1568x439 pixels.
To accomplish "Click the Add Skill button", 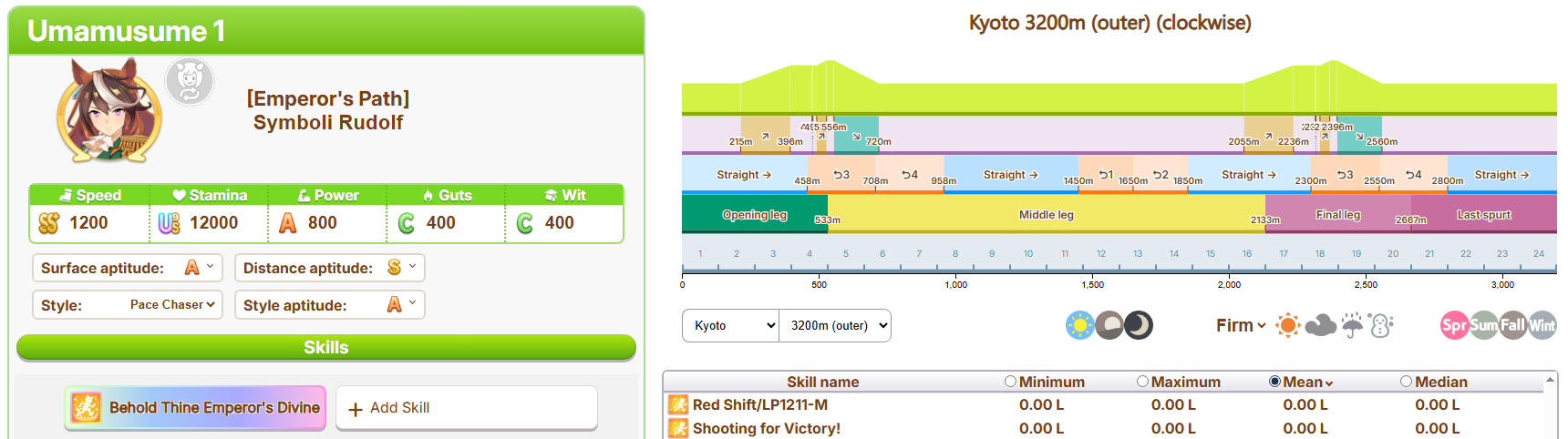I will click(x=467, y=408).
